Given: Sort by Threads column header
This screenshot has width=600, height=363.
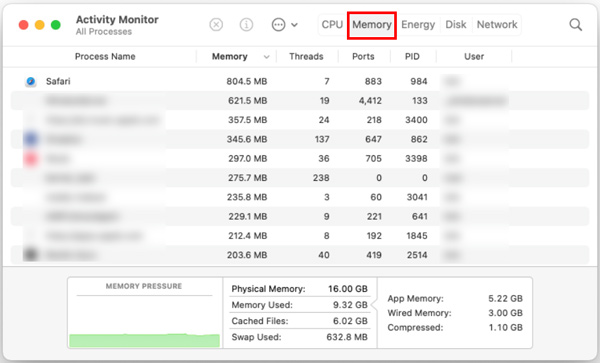Looking at the screenshot, I should [306, 57].
